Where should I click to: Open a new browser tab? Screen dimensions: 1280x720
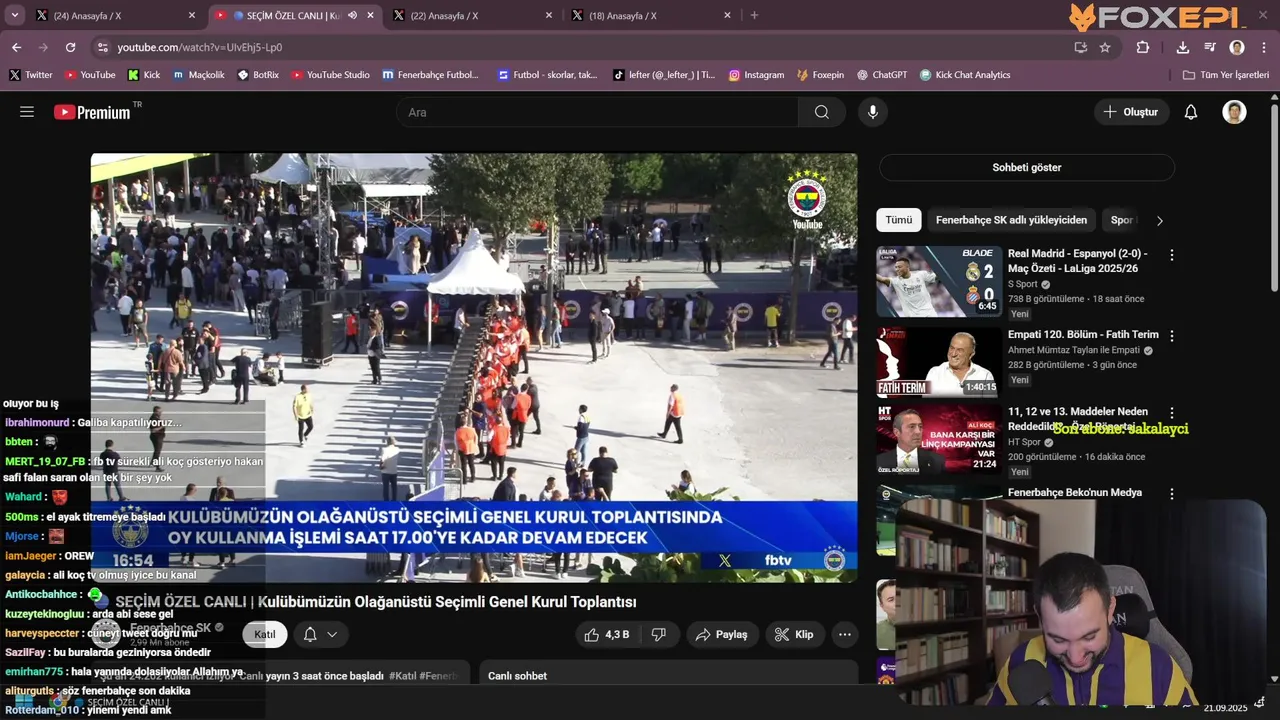[754, 16]
